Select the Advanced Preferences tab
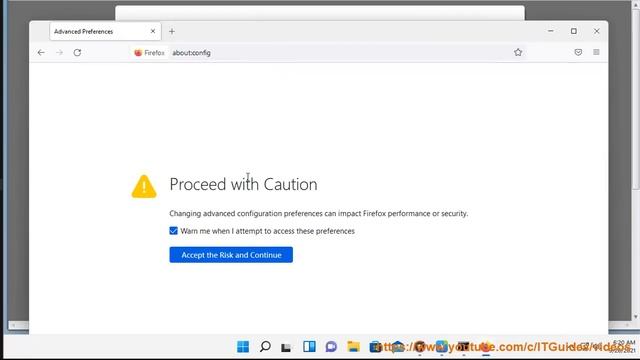 [x=105, y=31]
